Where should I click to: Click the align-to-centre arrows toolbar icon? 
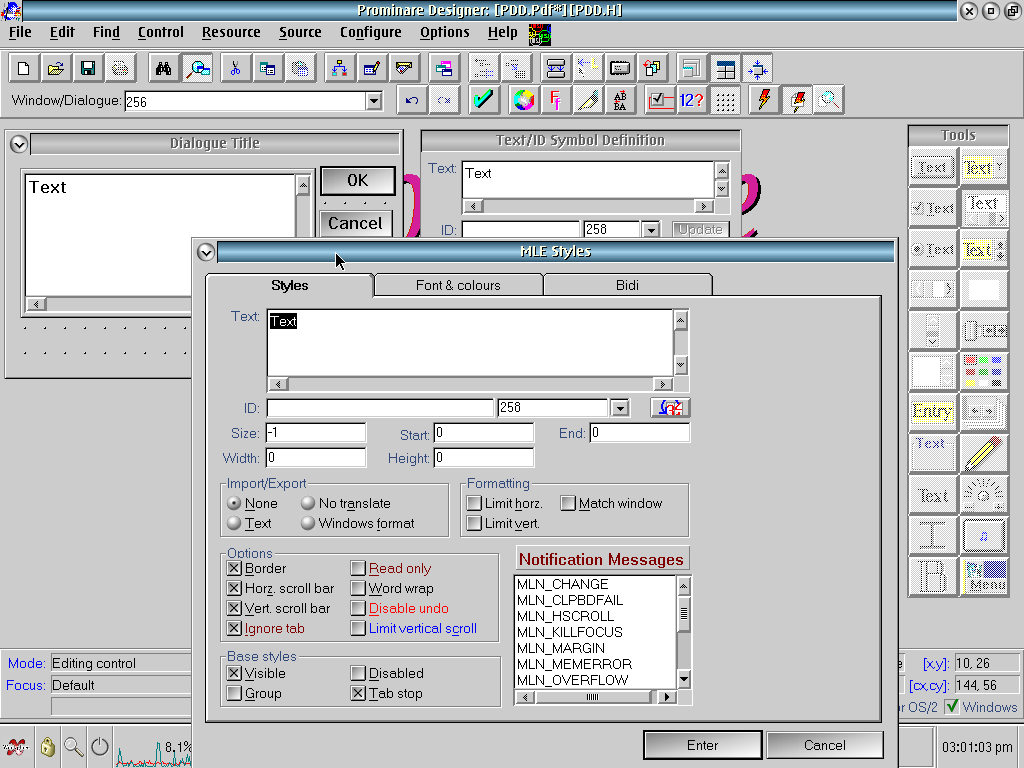(758, 68)
